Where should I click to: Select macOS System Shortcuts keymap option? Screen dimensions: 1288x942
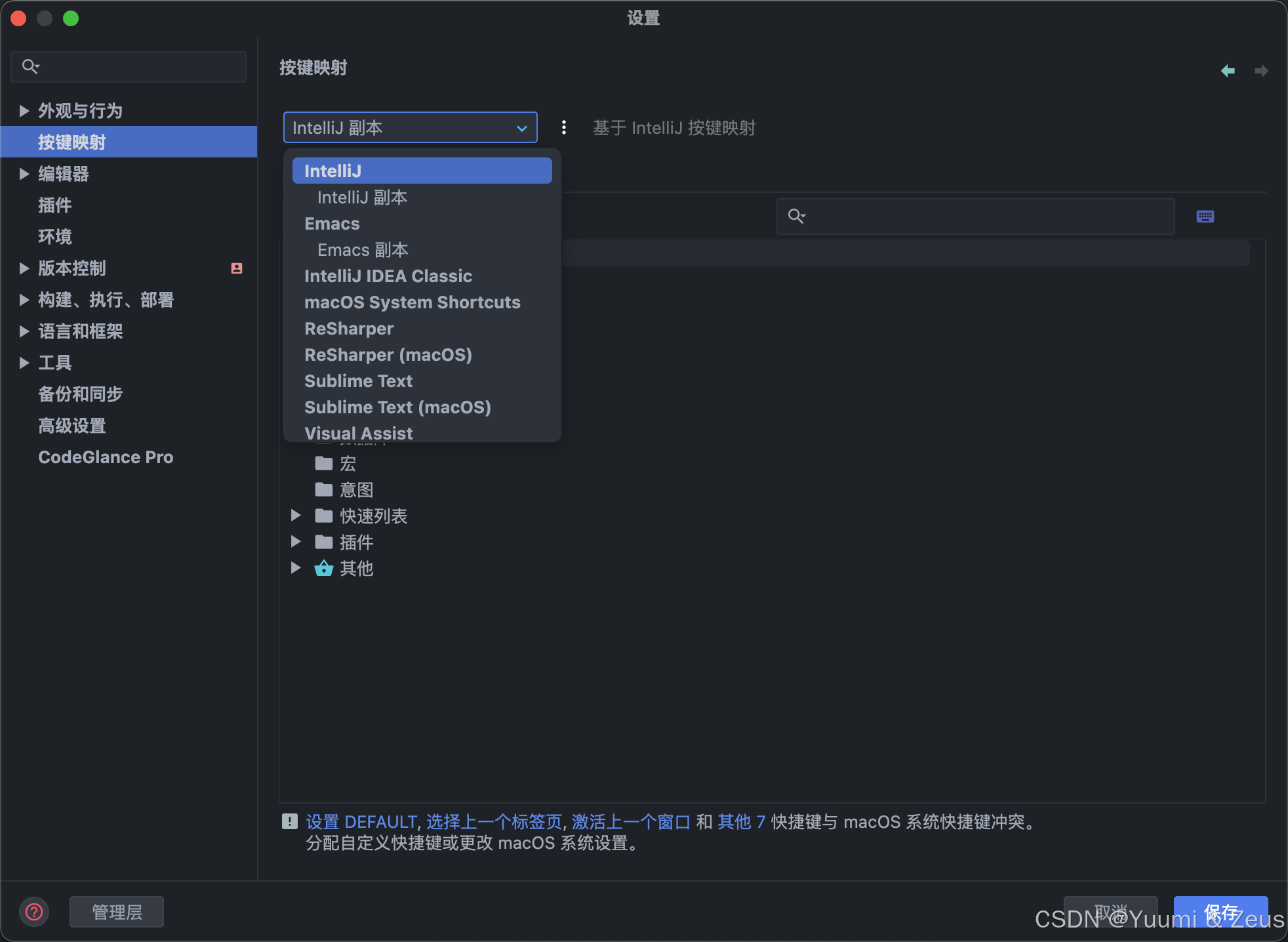[412, 302]
